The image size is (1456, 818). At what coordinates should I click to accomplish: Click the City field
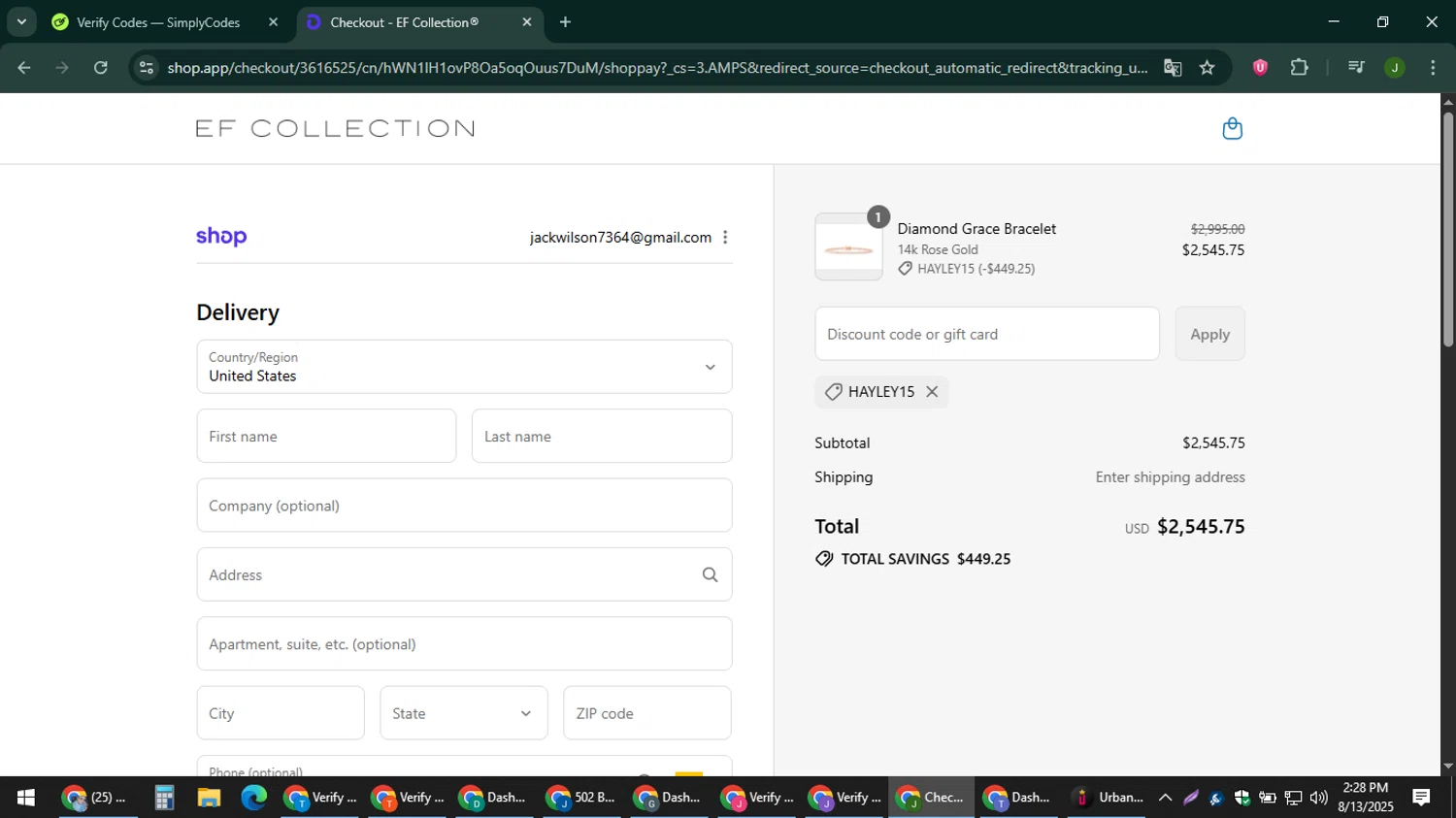(281, 713)
